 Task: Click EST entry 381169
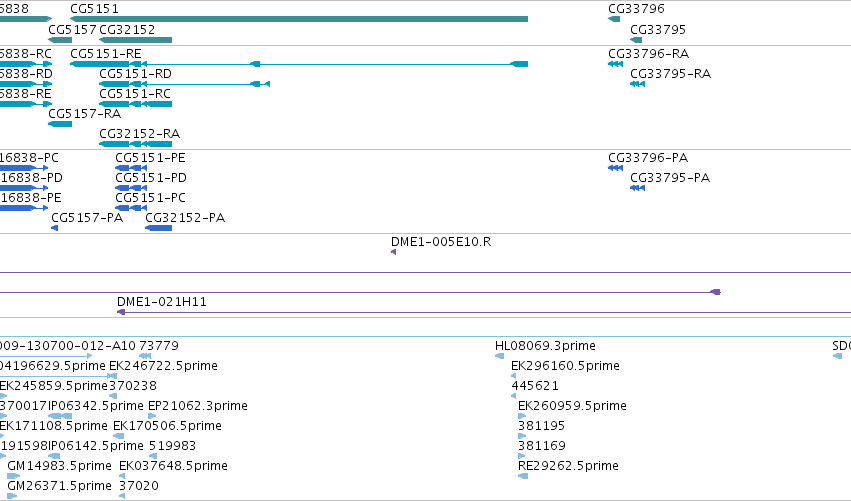point(542,446)
